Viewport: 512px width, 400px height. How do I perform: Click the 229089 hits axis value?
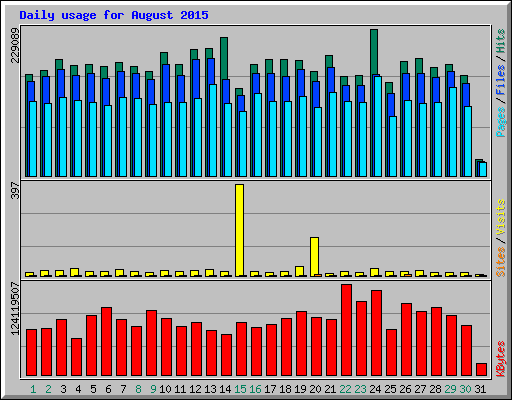[15, 45]
